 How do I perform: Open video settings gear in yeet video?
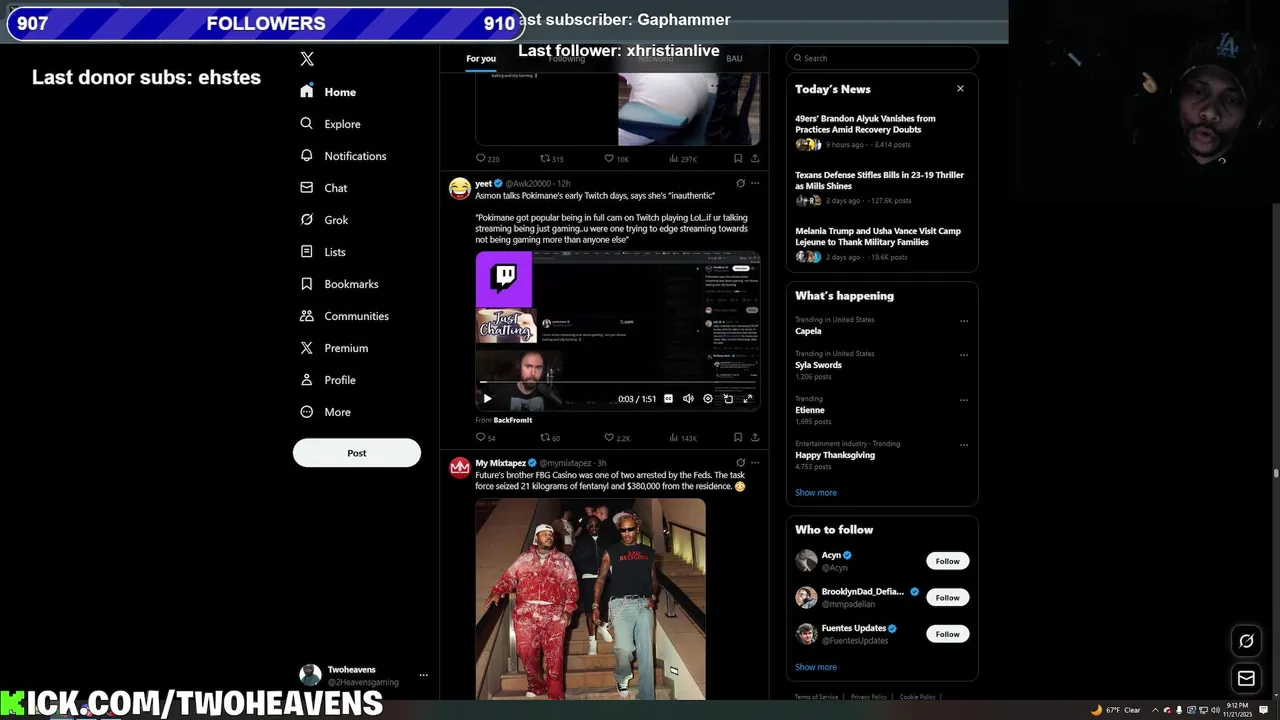[x=708, y=399]
